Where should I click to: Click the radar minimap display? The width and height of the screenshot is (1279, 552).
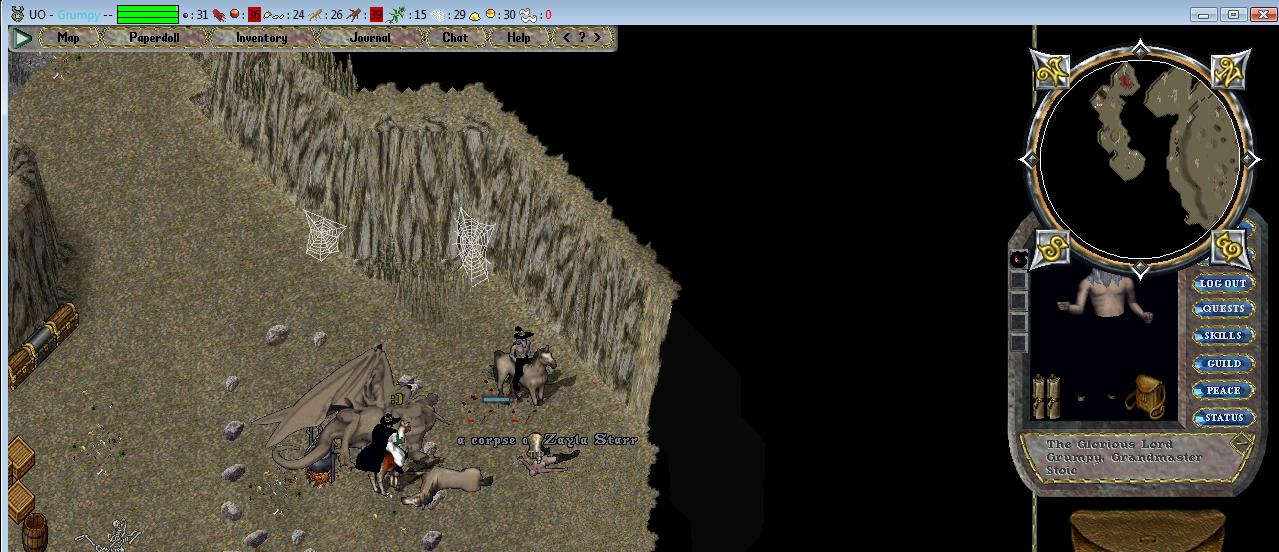point(1140,158)
